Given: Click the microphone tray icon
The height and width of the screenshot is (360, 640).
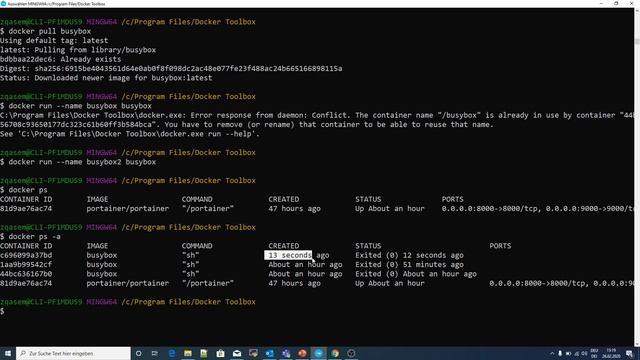Looking at the screenshot, I should [560, 353].
